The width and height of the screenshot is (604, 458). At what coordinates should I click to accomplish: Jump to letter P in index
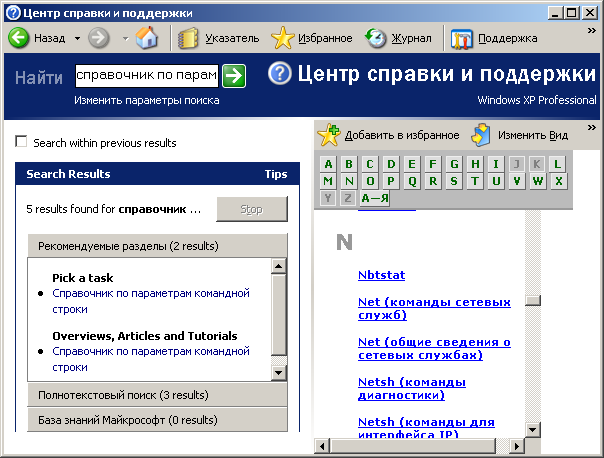click(391, 181)
